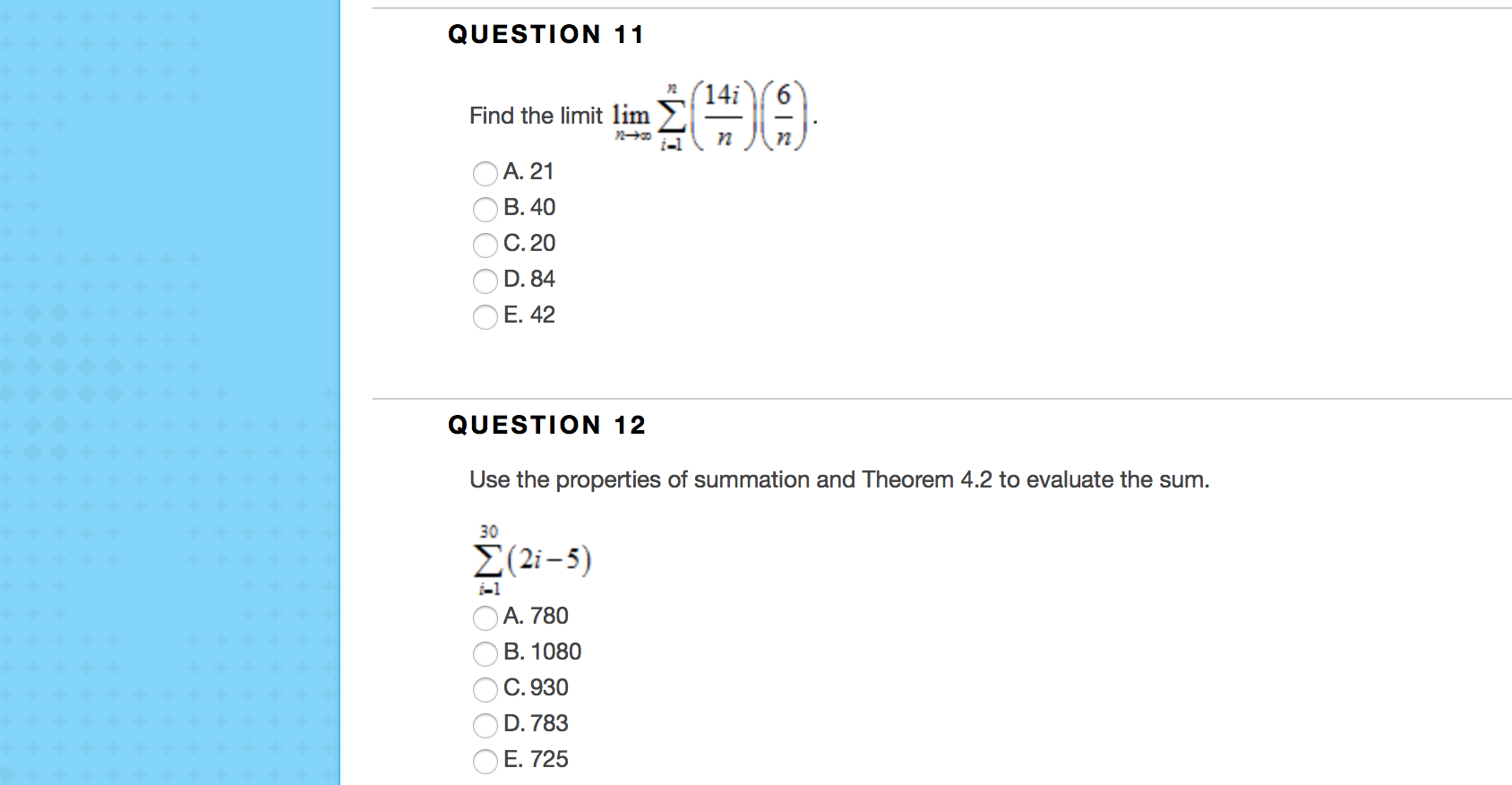
Task: Click the label text B. 1080
Action: (x=541, y=652)
